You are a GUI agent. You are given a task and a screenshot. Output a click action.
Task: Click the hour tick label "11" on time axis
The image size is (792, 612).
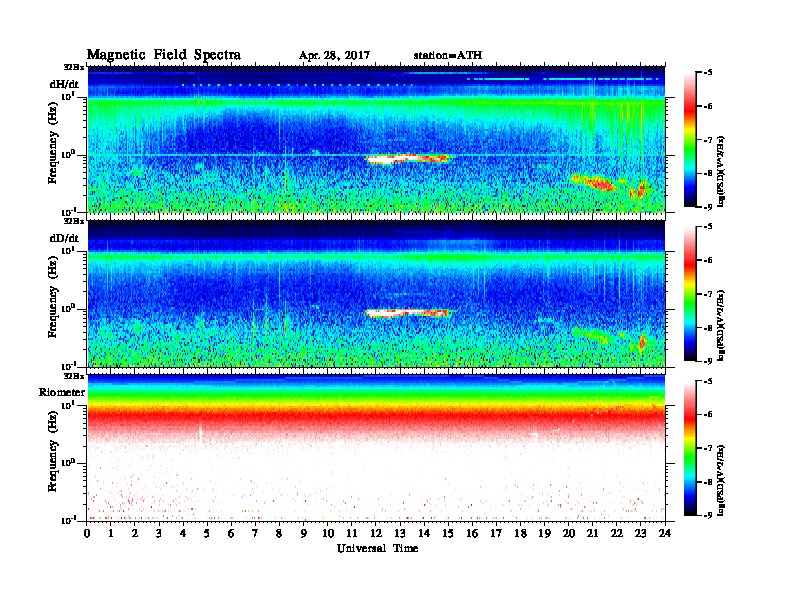352,533
